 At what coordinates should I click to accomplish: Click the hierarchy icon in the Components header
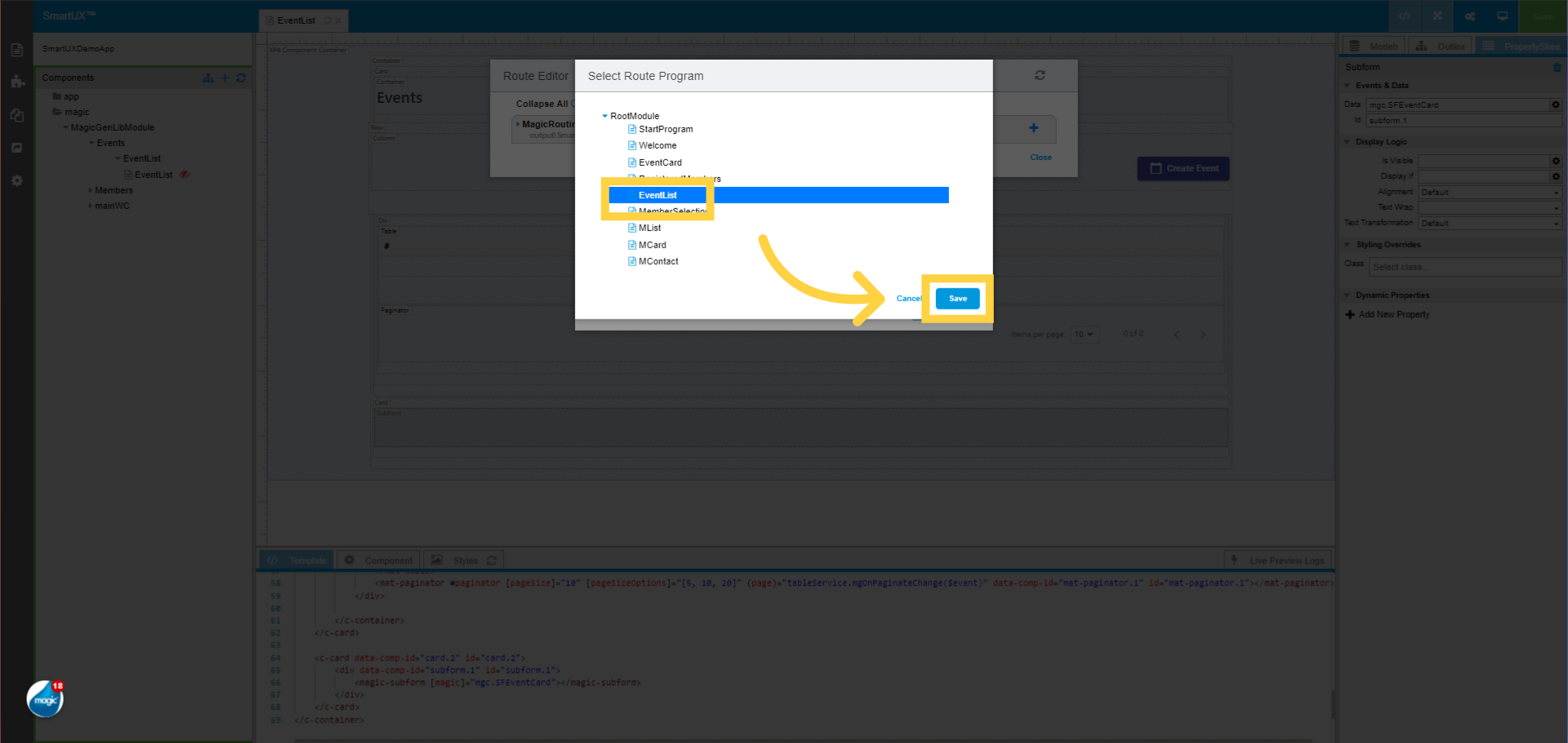(207, 78)
